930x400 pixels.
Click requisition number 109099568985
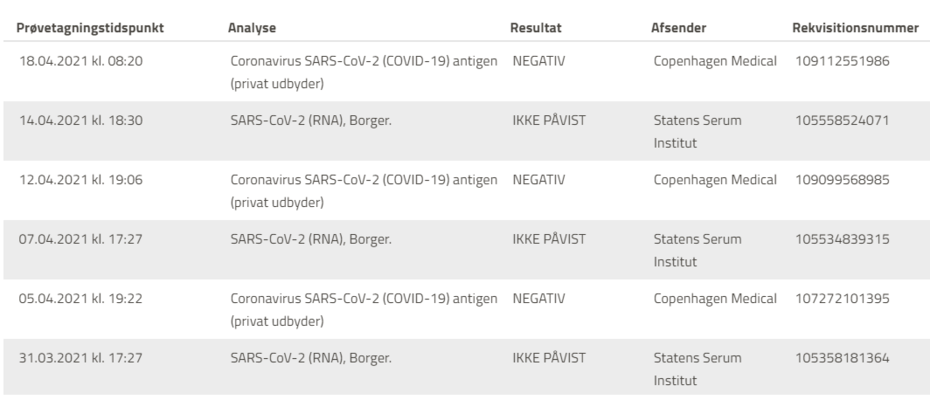842,181
